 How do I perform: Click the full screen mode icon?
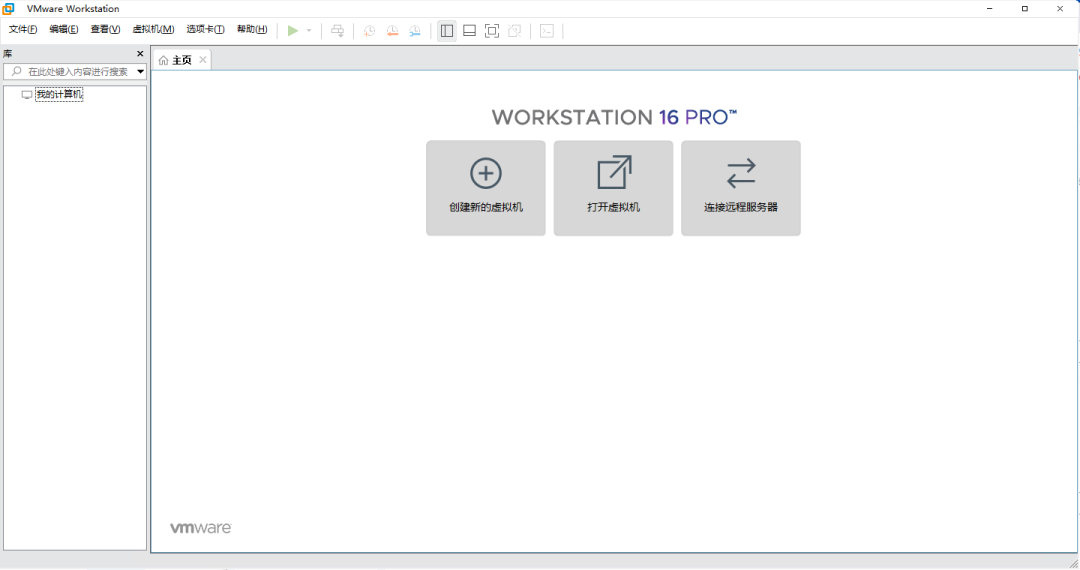(x=492, y=30)
